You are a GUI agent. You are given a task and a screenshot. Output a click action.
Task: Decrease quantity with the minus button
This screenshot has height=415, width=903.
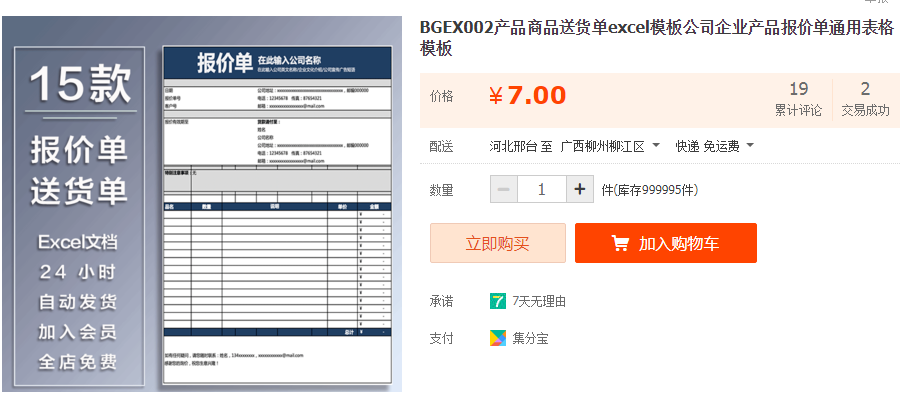tap(503, 189)
